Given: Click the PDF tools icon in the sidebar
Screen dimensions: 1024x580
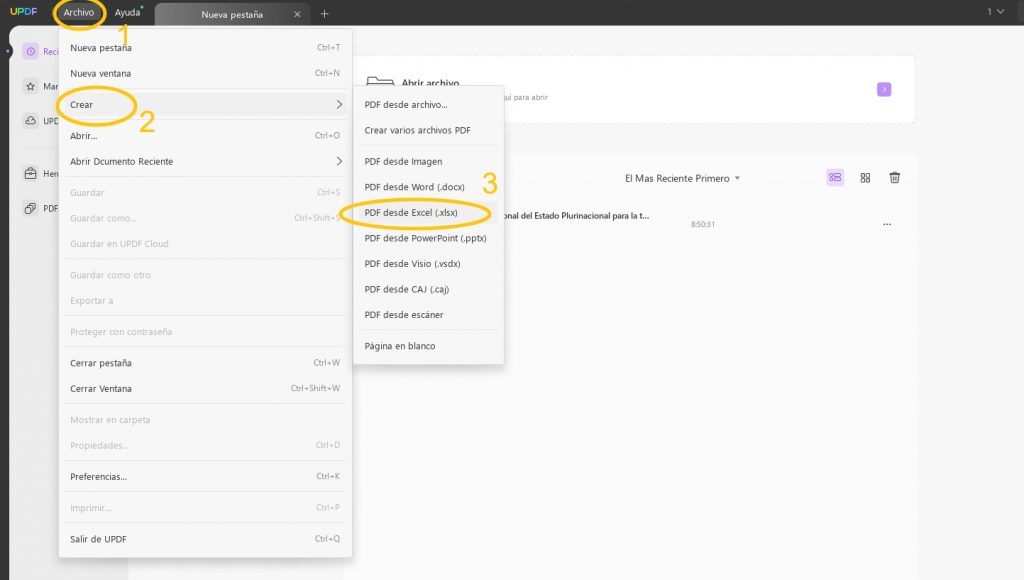Looking at the screenshot, I should click(x=32, y=208).
